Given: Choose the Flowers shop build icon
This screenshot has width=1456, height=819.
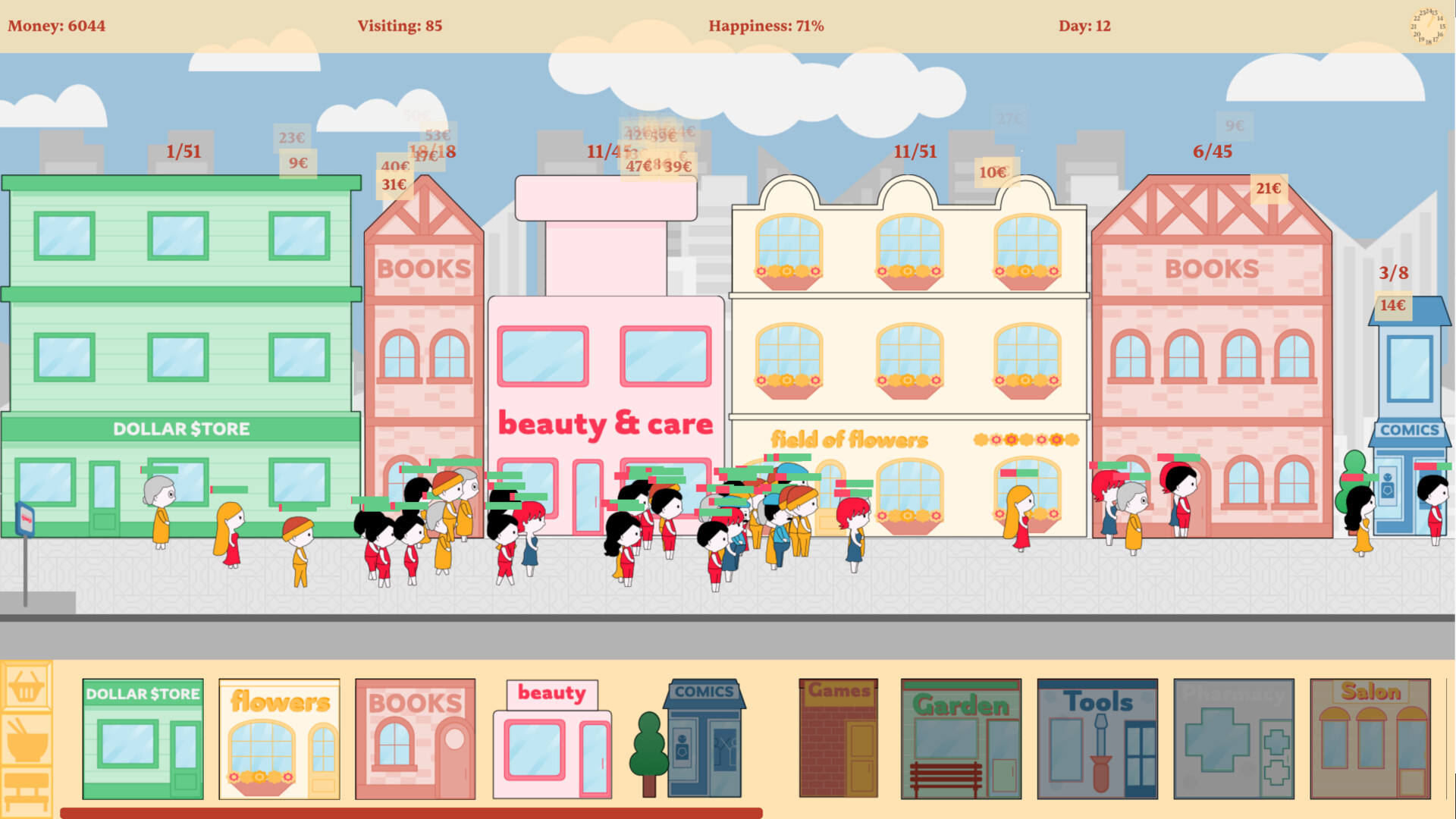Looking at the screenshot, I should [279, 739].
